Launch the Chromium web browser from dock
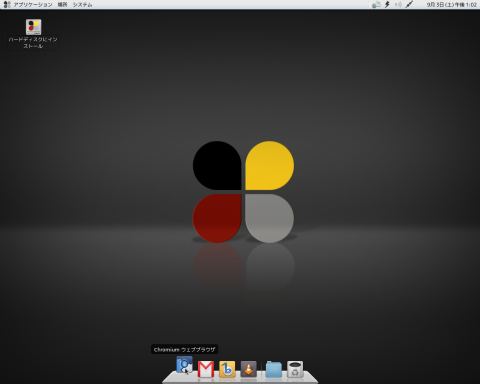This screenshot has height=384, width=480. coord(184,365)
